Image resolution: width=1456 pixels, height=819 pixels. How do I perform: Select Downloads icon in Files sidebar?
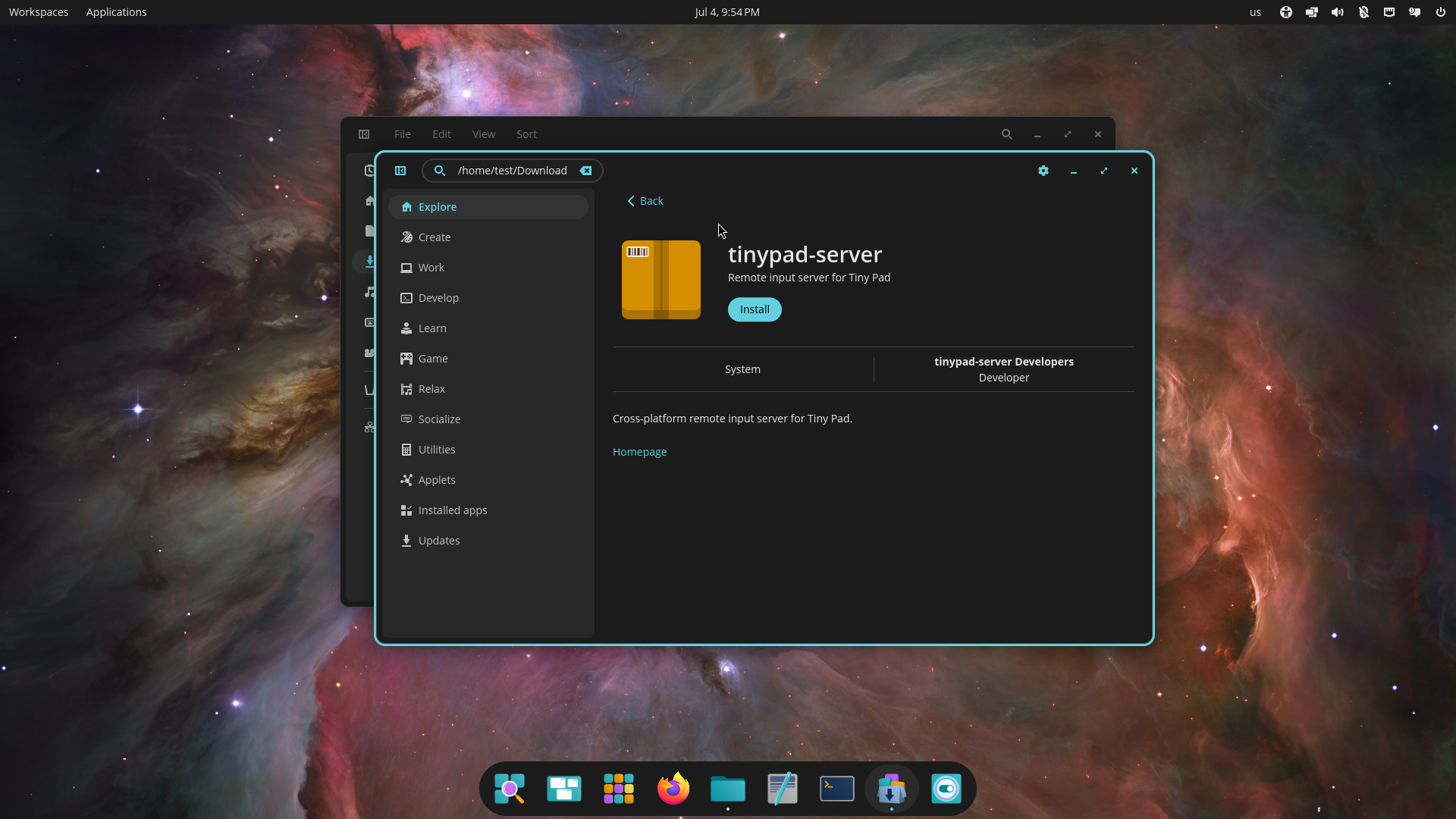click(x=369, y=262)
